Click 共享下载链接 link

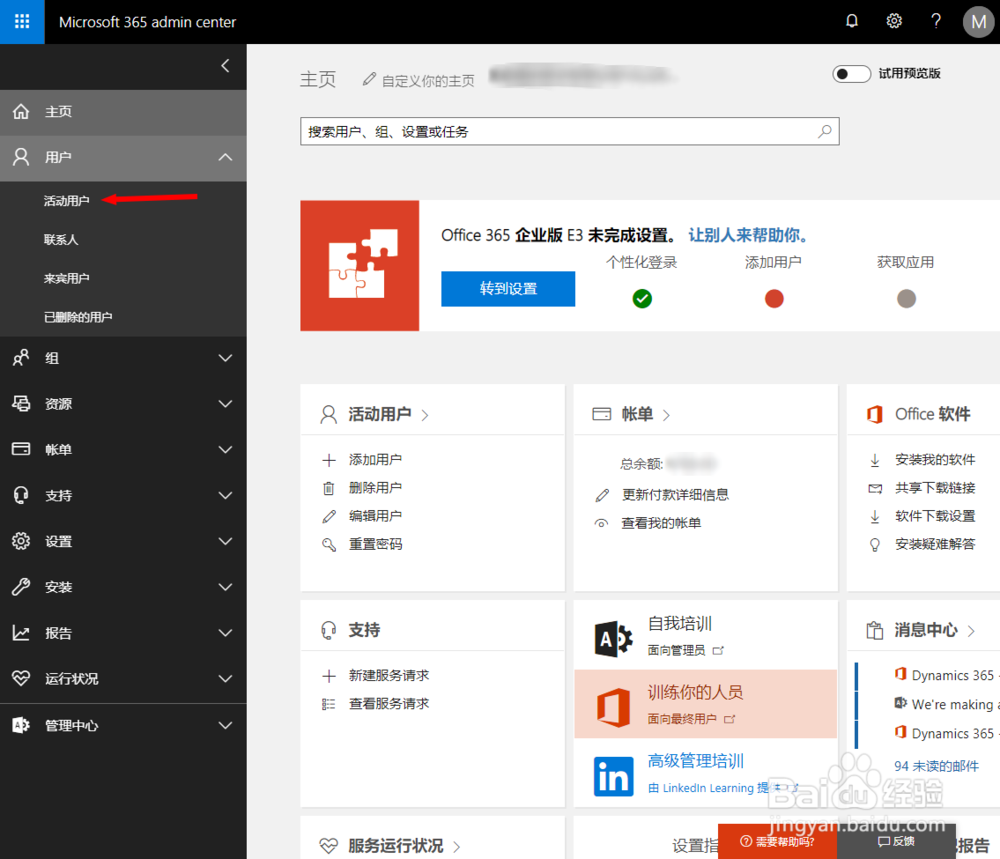tap(935, 488)
